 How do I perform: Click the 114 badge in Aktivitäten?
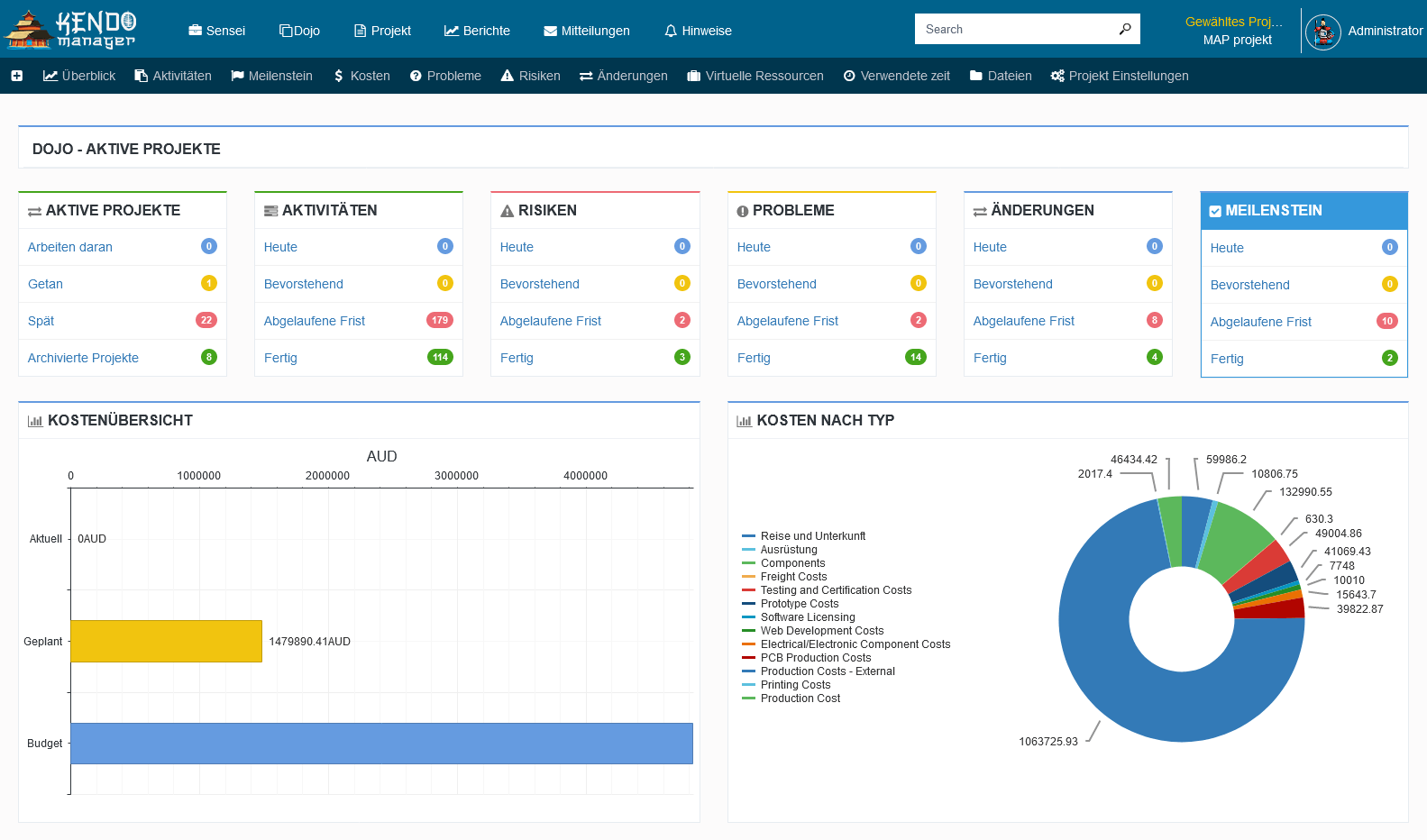pos(440,357)
